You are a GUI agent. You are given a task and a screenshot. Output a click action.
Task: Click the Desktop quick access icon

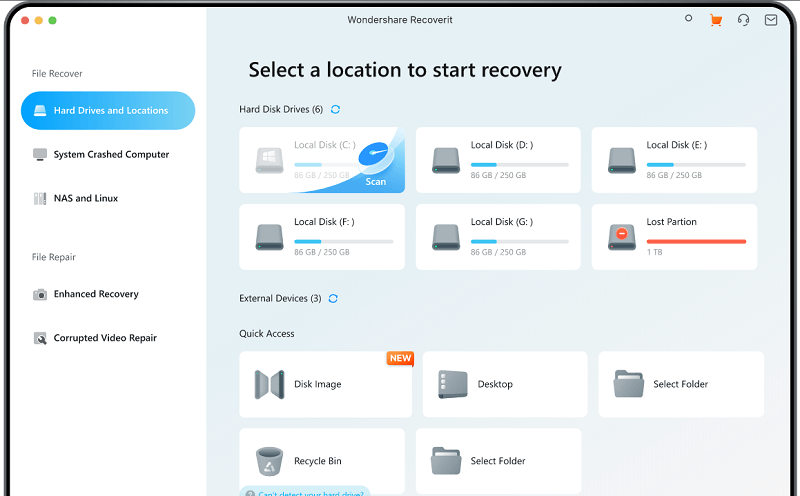[x=453, y=385]
